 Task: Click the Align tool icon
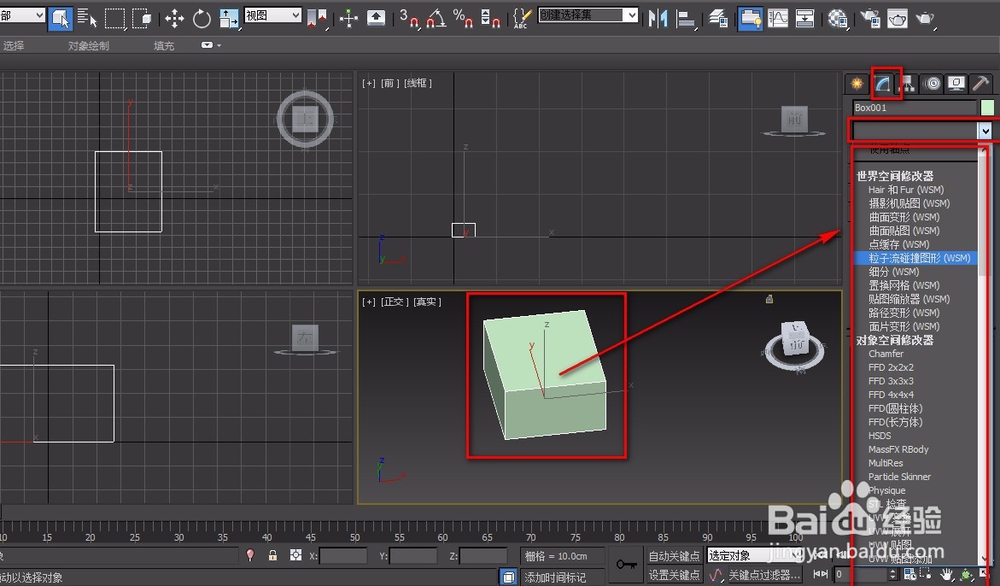pos(685,18)
